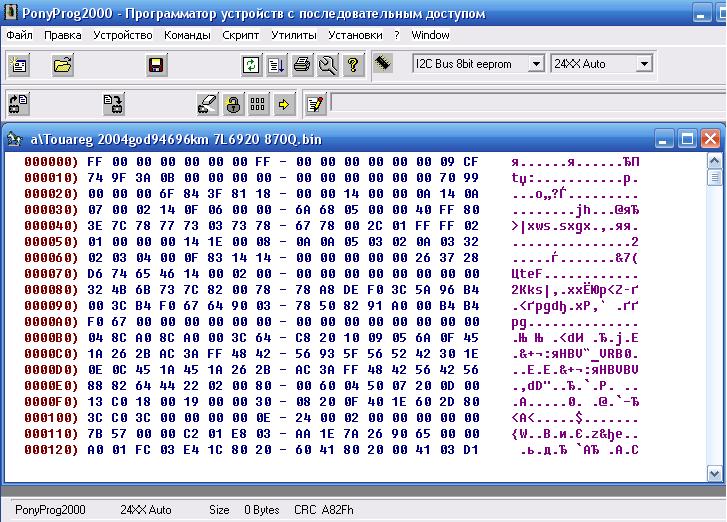The image size is (727, 522).
Task: Click Write device toolbar icon
Action: (114, 104)
